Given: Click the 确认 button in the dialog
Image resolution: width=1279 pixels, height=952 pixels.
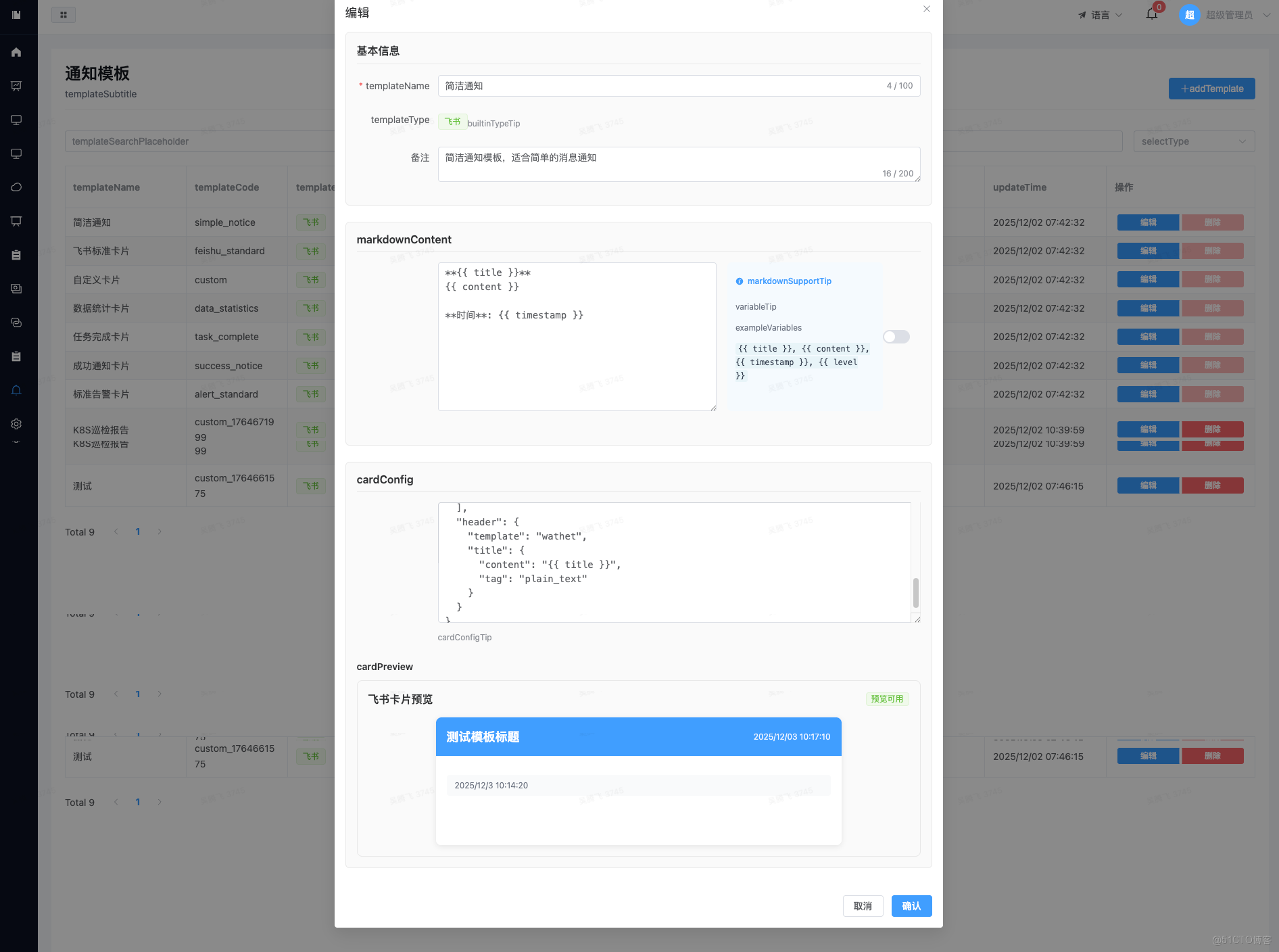Looking at the screenshot, I should [911, 906].
